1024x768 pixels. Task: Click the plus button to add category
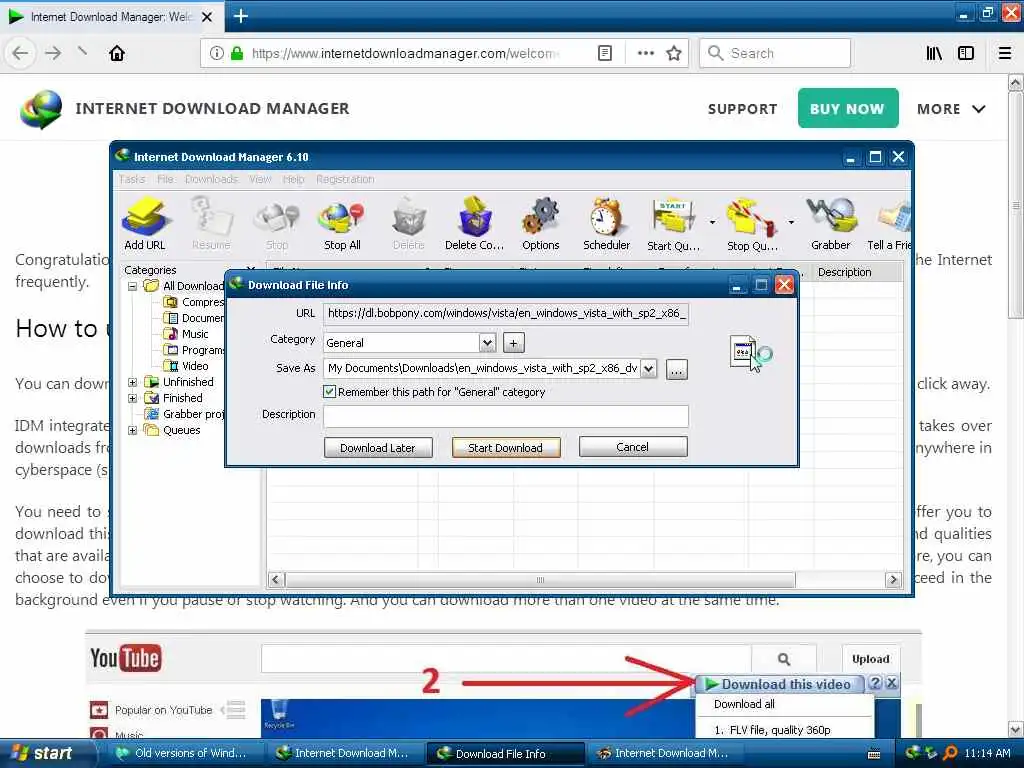click(514, 342)
